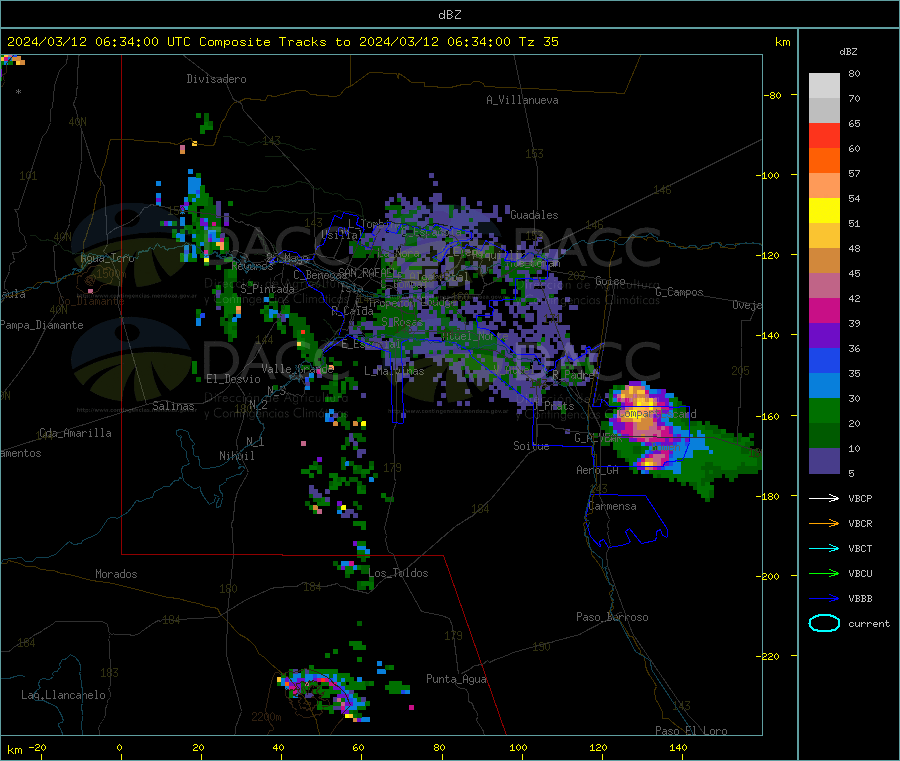Click the Pampa_Diamante map label
The width and height of the screenshot is (900, 761).
pyautogui.click(x=42, y=325)
